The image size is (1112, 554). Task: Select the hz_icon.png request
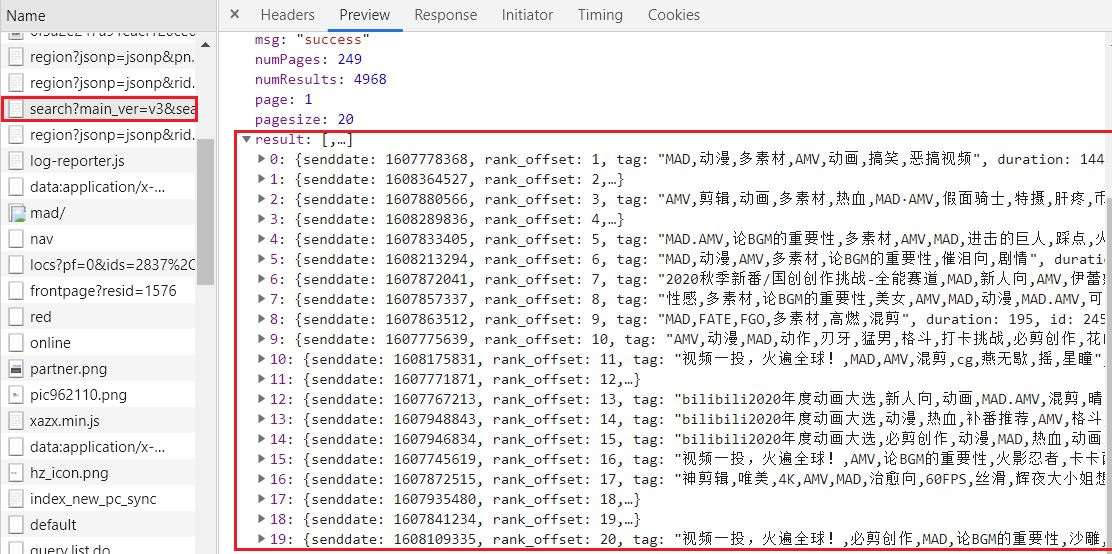(x=98, y=472)
